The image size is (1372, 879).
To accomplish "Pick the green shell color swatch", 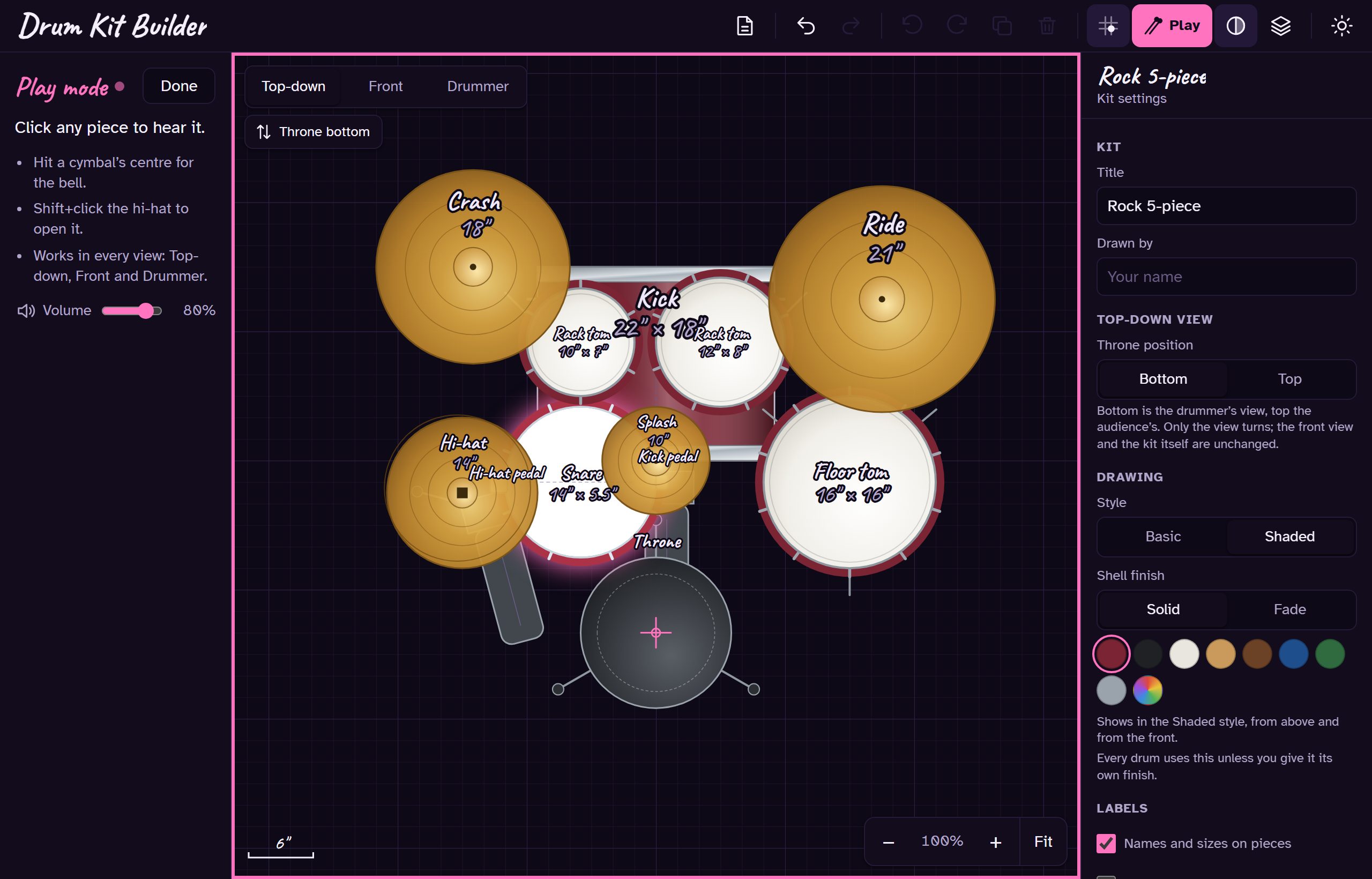I will coord(1330,654).
